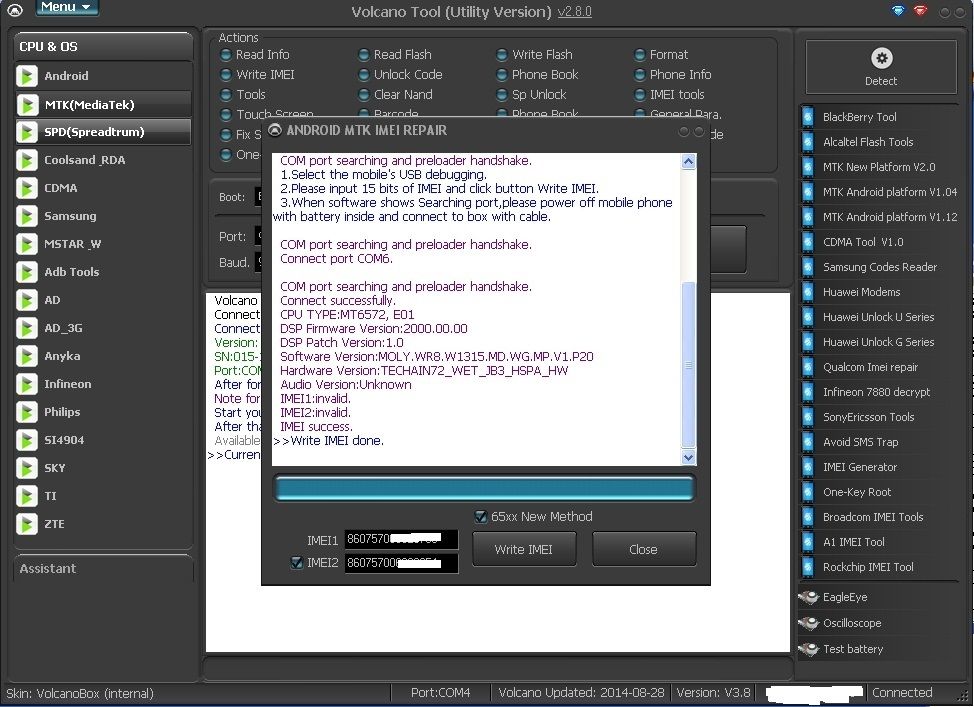Screen dimensions: 974x707
Task: Click the Detect gear icon
Action: point(881,59)
